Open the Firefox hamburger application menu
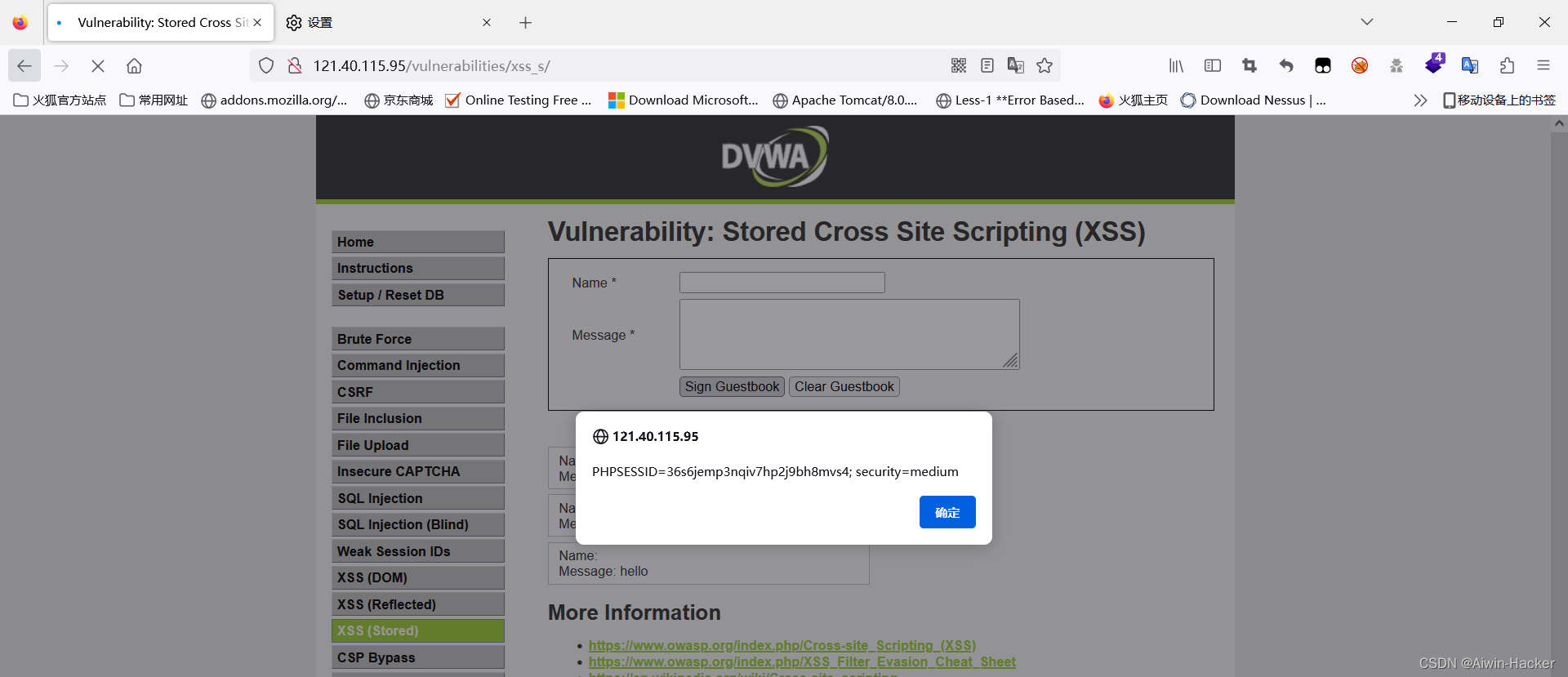This screenshot has width=1568, height=677. click(1543, 65)
